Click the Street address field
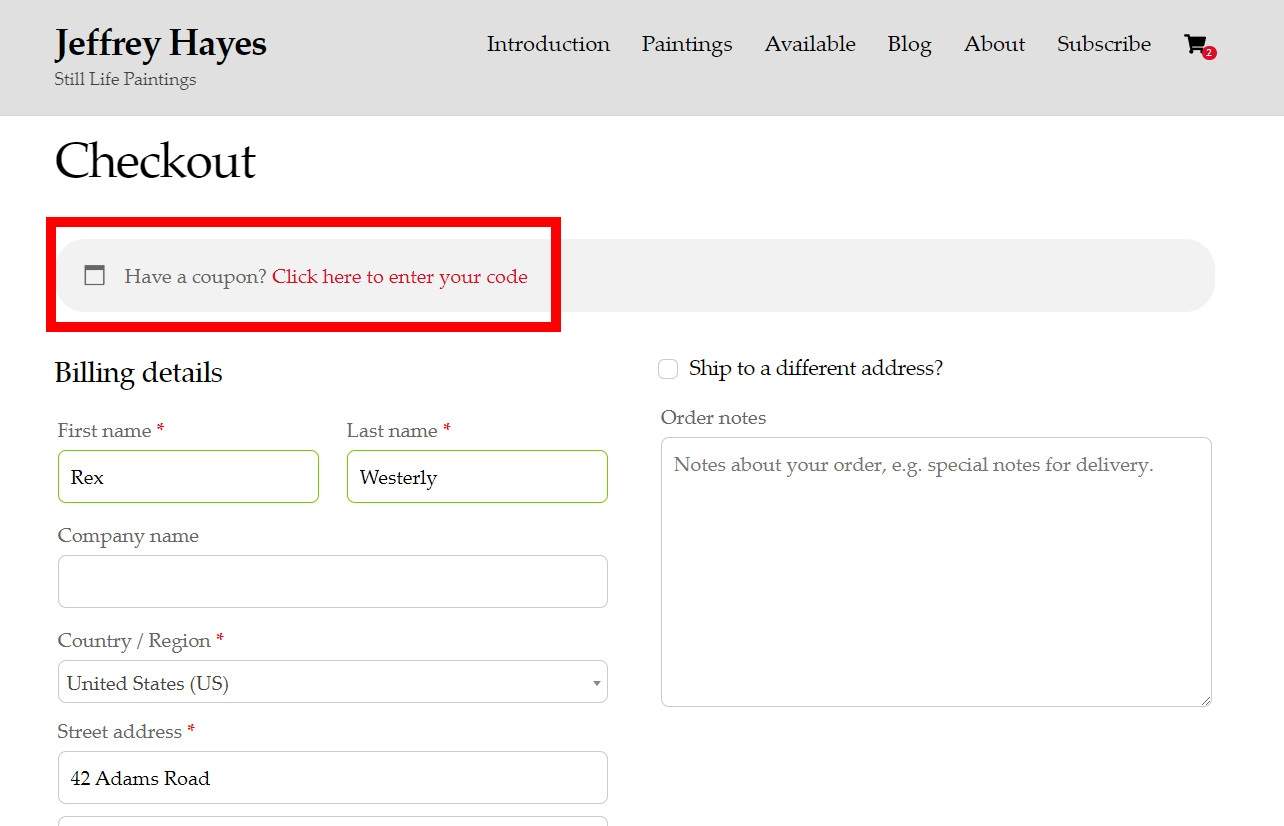The width and height of the screenshot is (1284, 826). [332, 778]
